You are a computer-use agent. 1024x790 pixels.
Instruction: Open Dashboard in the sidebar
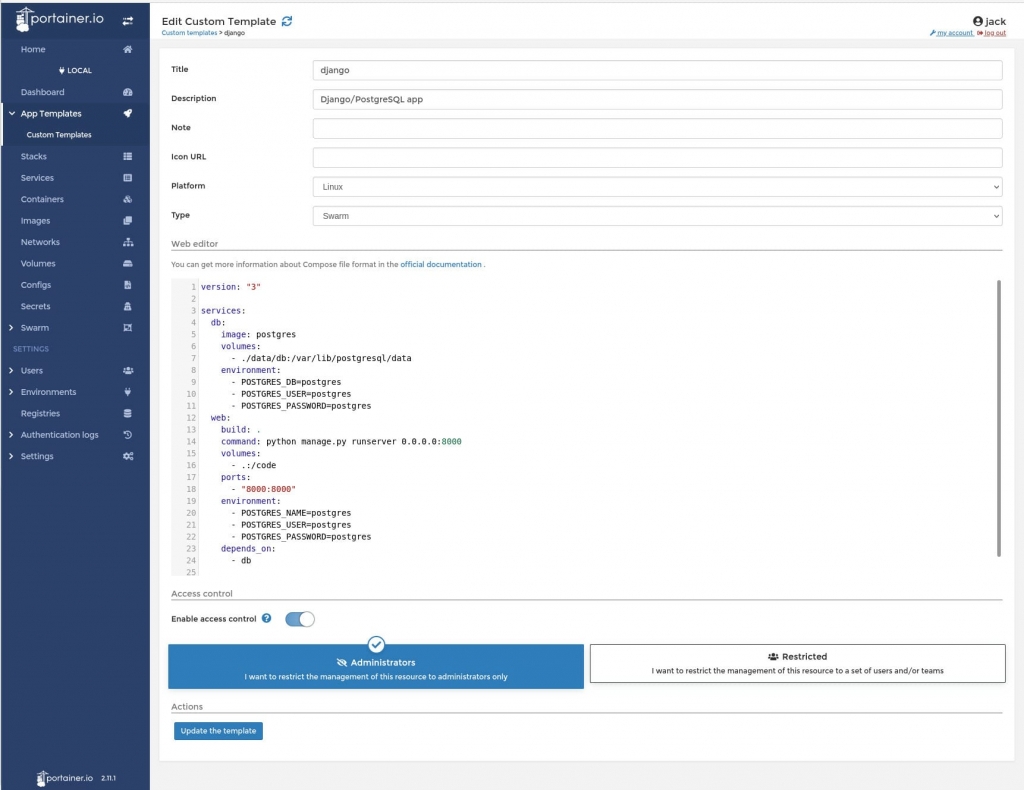[x=42, y=92]
